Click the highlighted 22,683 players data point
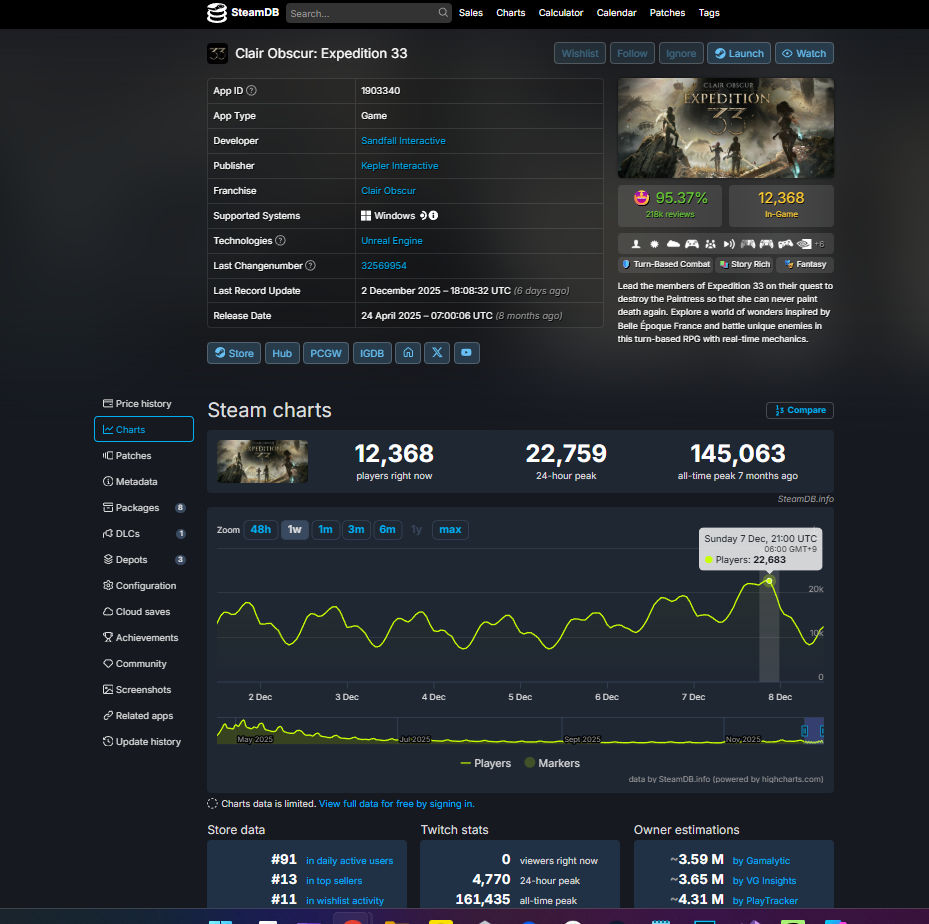This screenshot has width=929, height=924. point(769,581)
